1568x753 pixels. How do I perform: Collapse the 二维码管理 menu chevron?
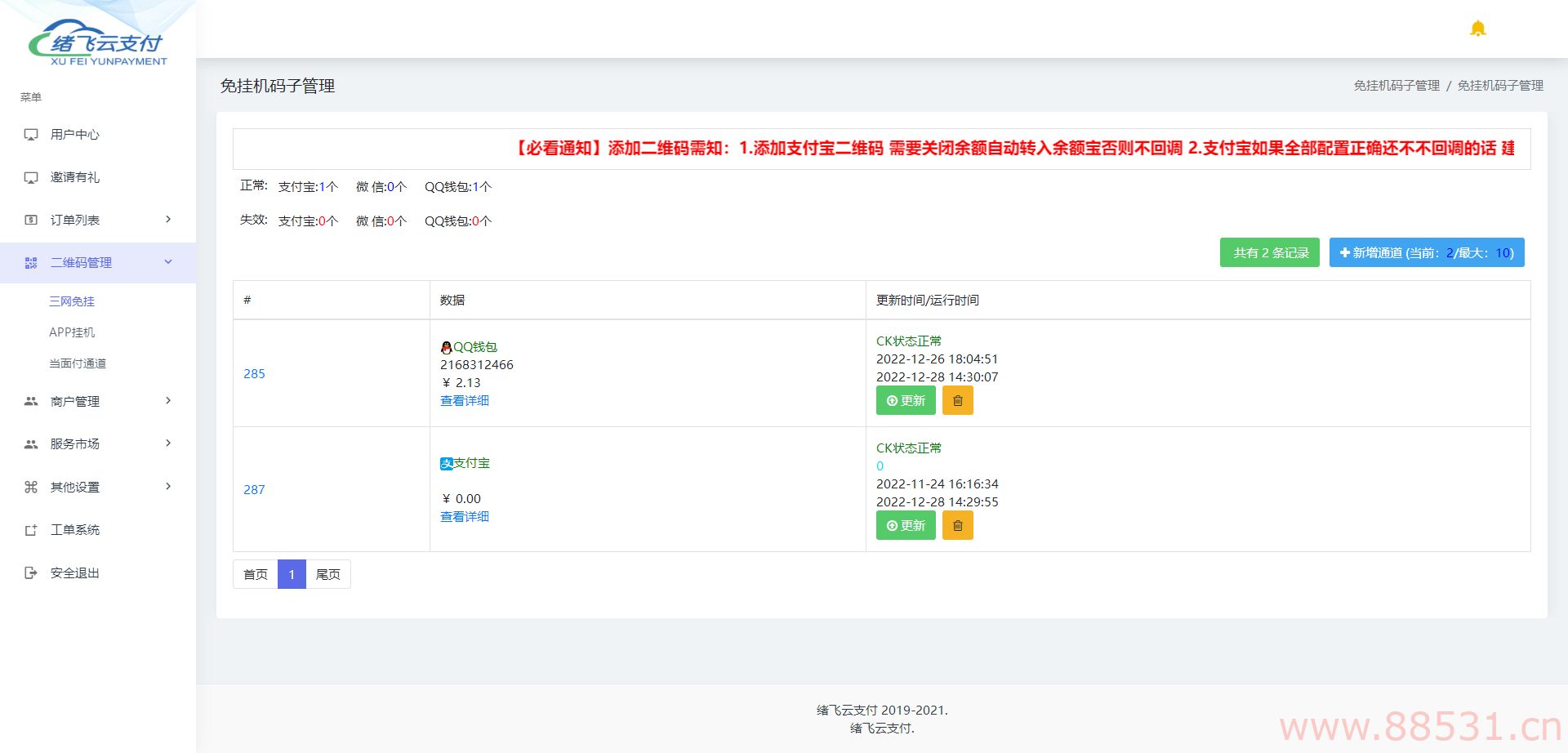click(x=168, y=262)
